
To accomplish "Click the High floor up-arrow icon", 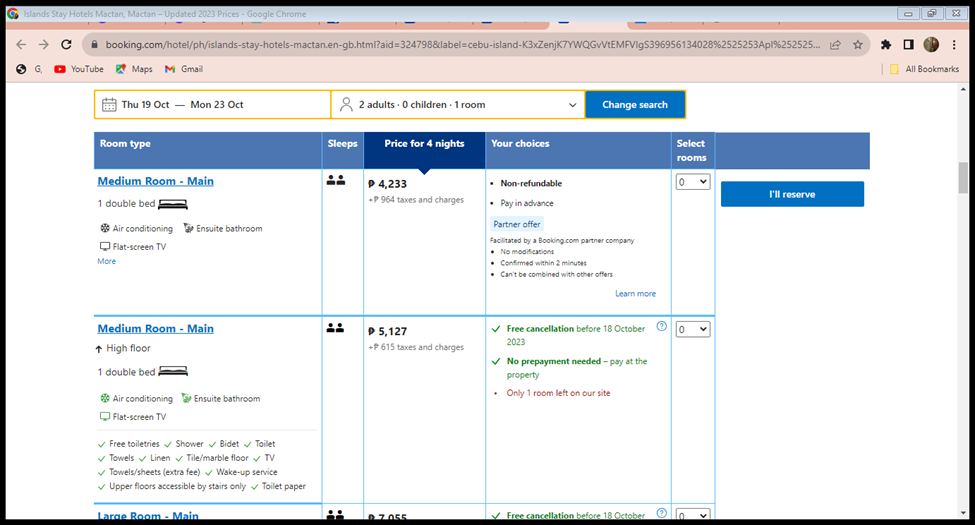I will [98, 349].
